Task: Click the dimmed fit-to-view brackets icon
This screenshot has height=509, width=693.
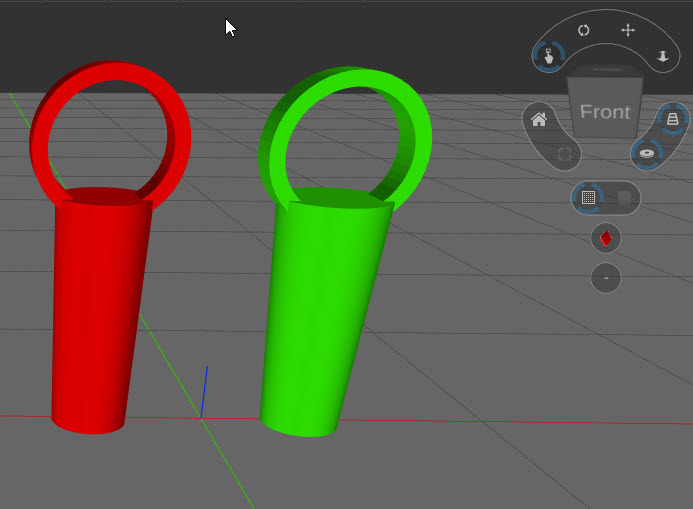Action: tap(565, 154)
